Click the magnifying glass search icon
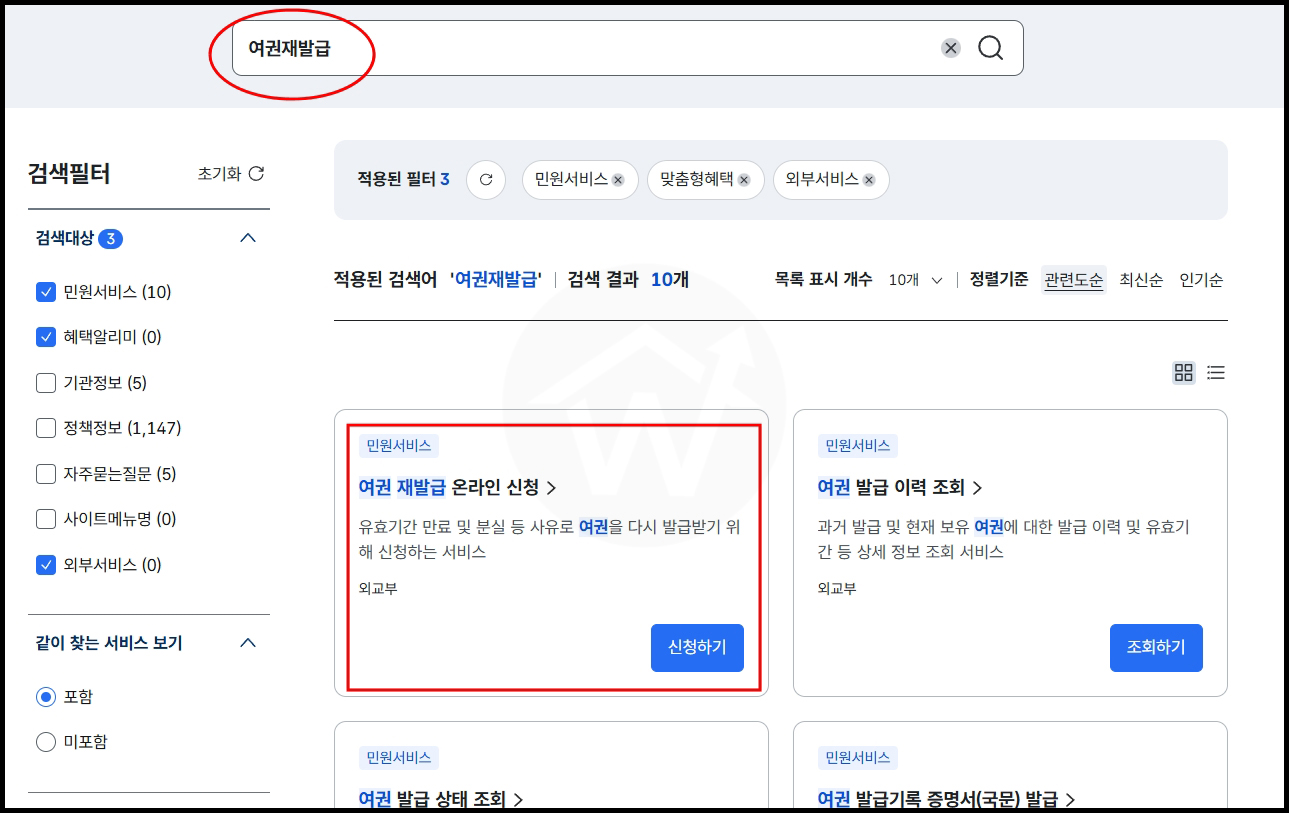The width and height of the screenshot is (1289, 813). 991,47
